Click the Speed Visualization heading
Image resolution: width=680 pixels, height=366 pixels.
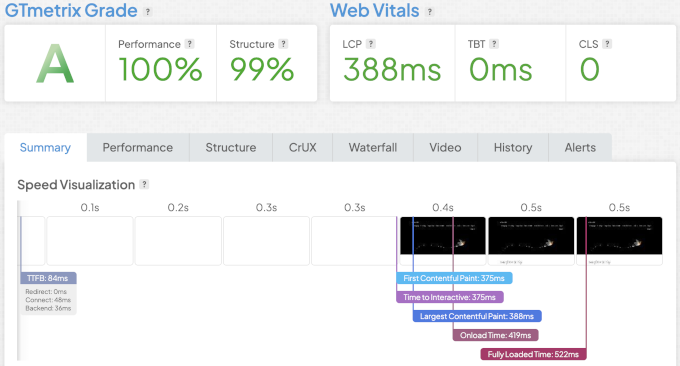click(x=76, y=185)
